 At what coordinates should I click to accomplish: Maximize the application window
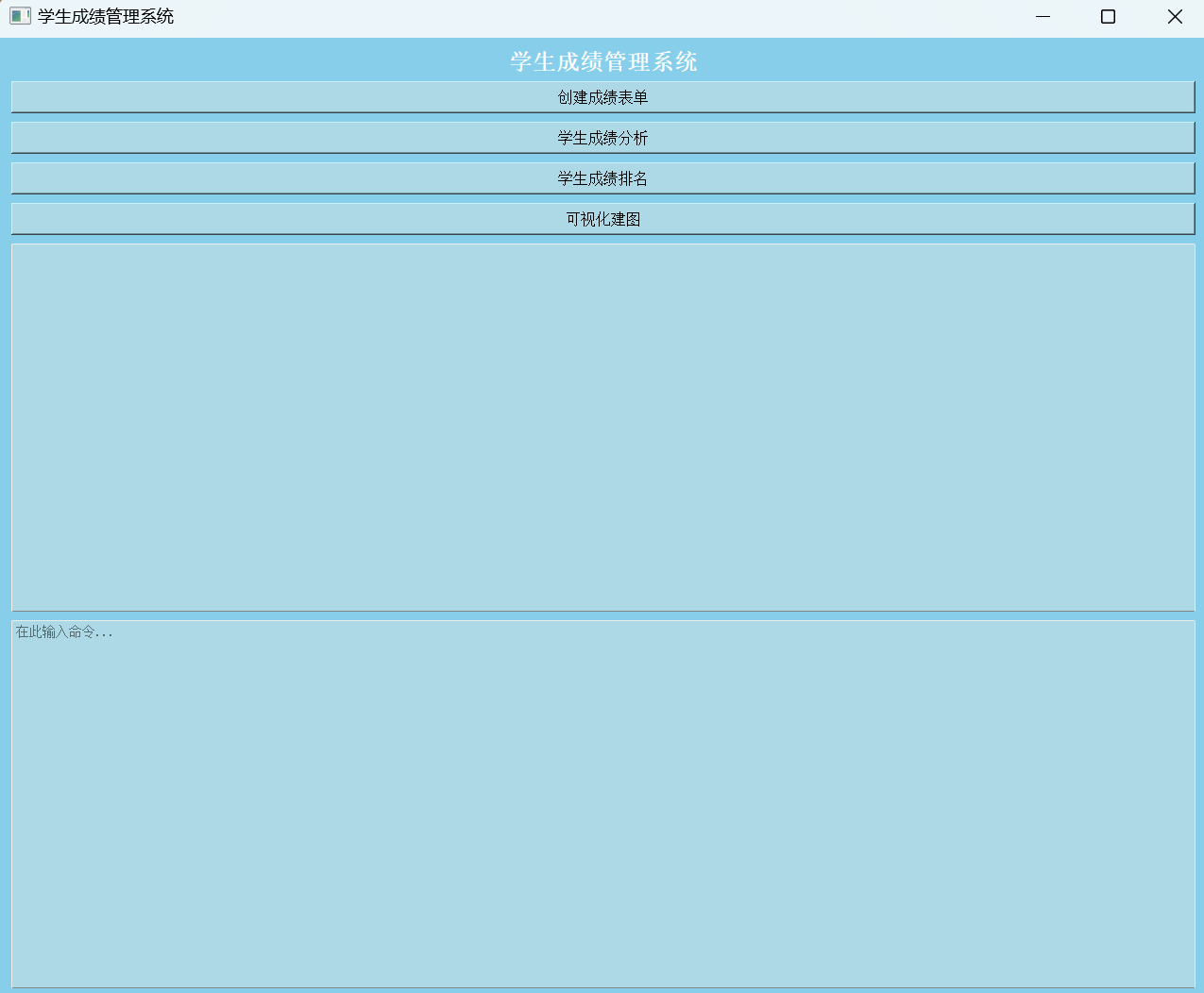(1109, 17)
